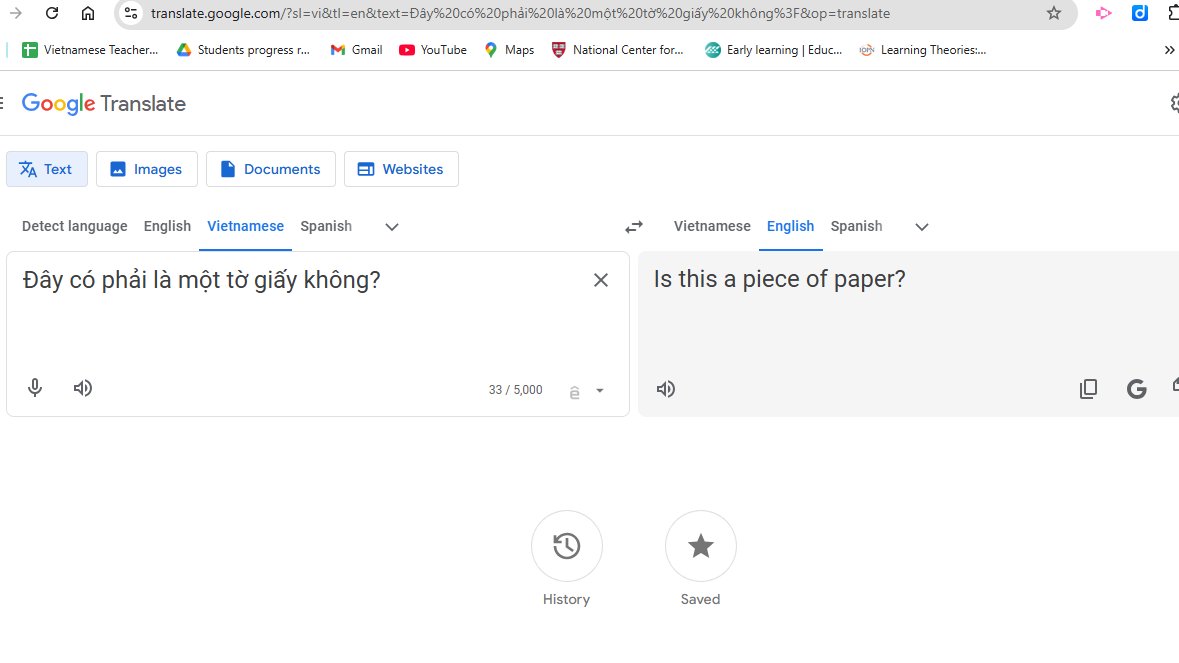Image resolution: width=1179 pixels, height=663 pixels.
Task: Listen to the Vietnamese source text
Action: pos(83,388)
